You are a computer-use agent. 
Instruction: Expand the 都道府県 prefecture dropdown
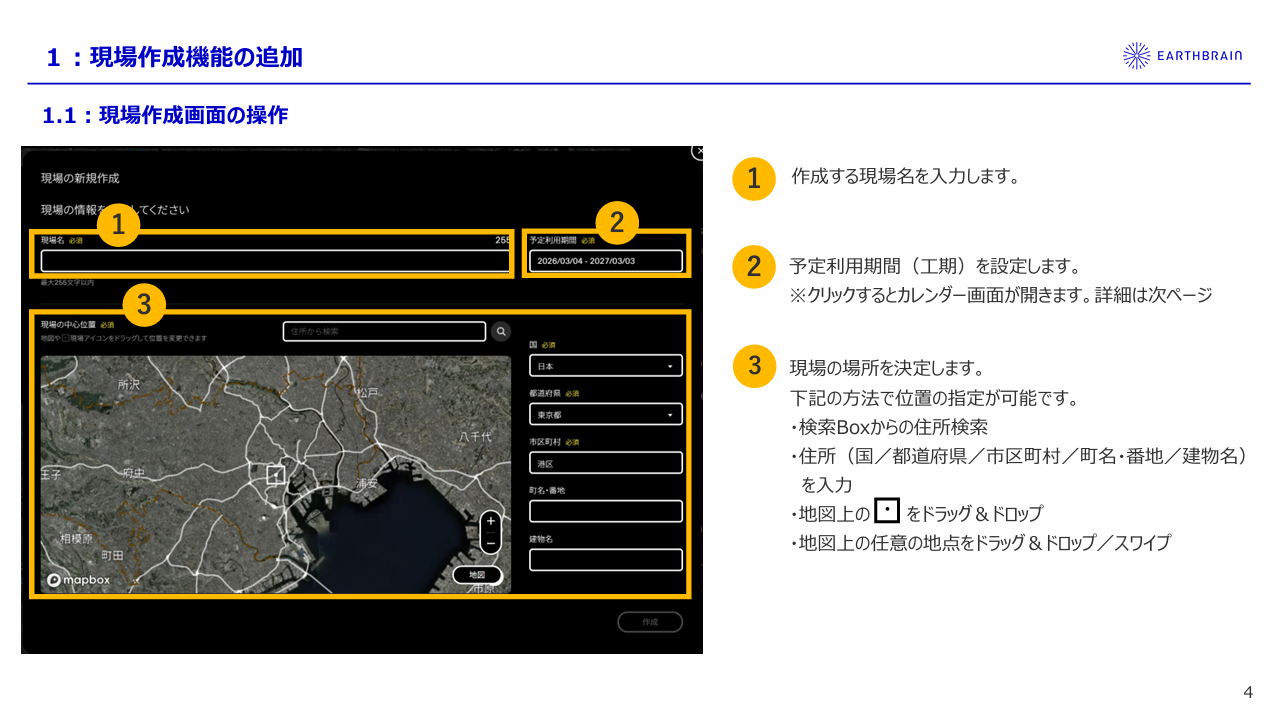point(605,414)
